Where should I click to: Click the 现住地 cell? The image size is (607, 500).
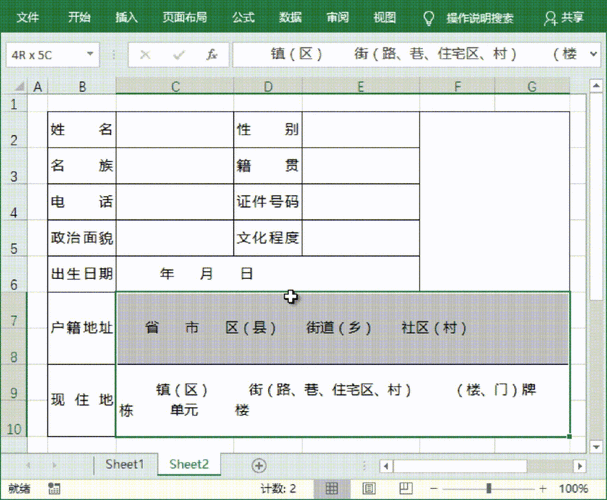point(82,400)
